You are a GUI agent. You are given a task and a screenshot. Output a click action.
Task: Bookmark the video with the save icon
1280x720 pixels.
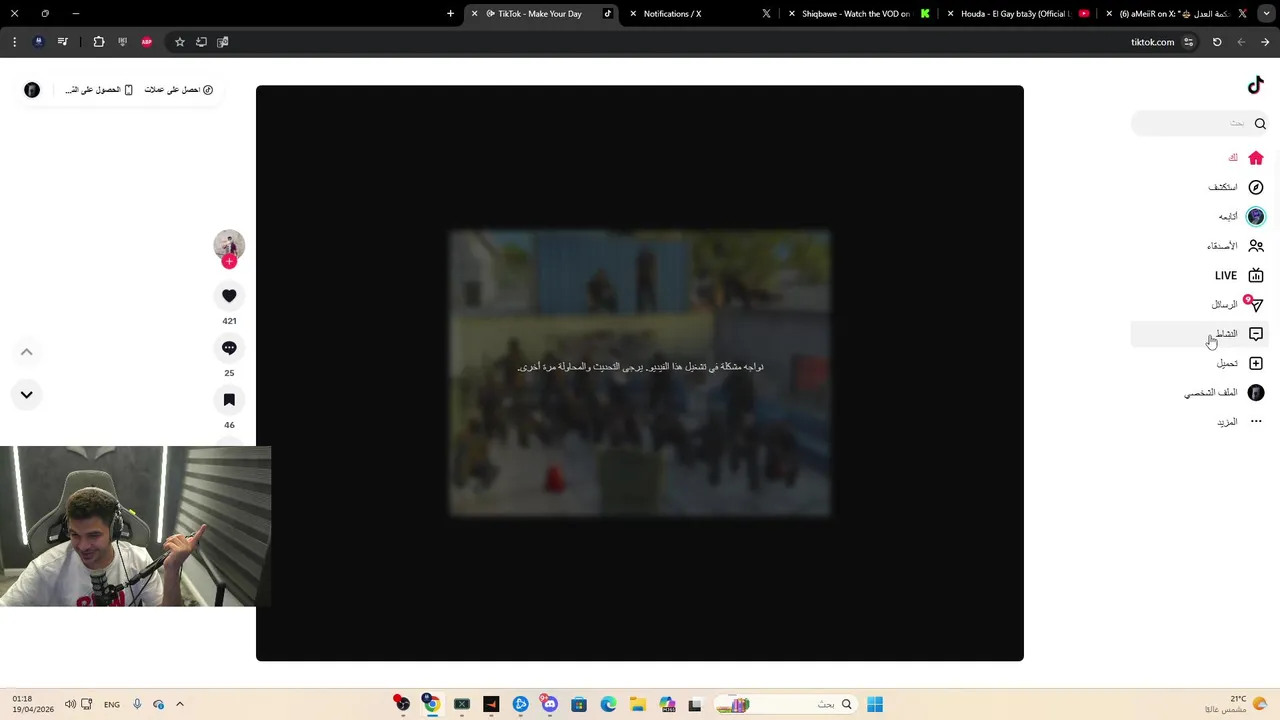229,400
